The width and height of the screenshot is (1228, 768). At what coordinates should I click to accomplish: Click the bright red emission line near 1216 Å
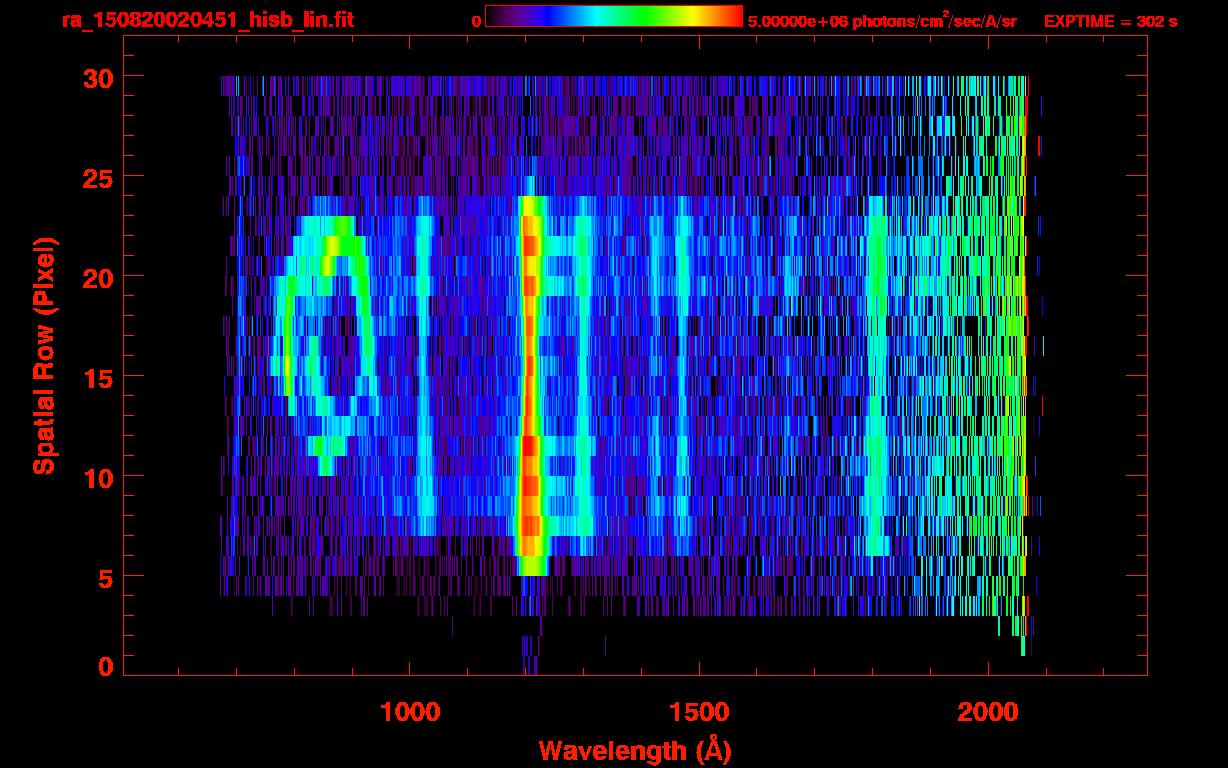(530, 385)
